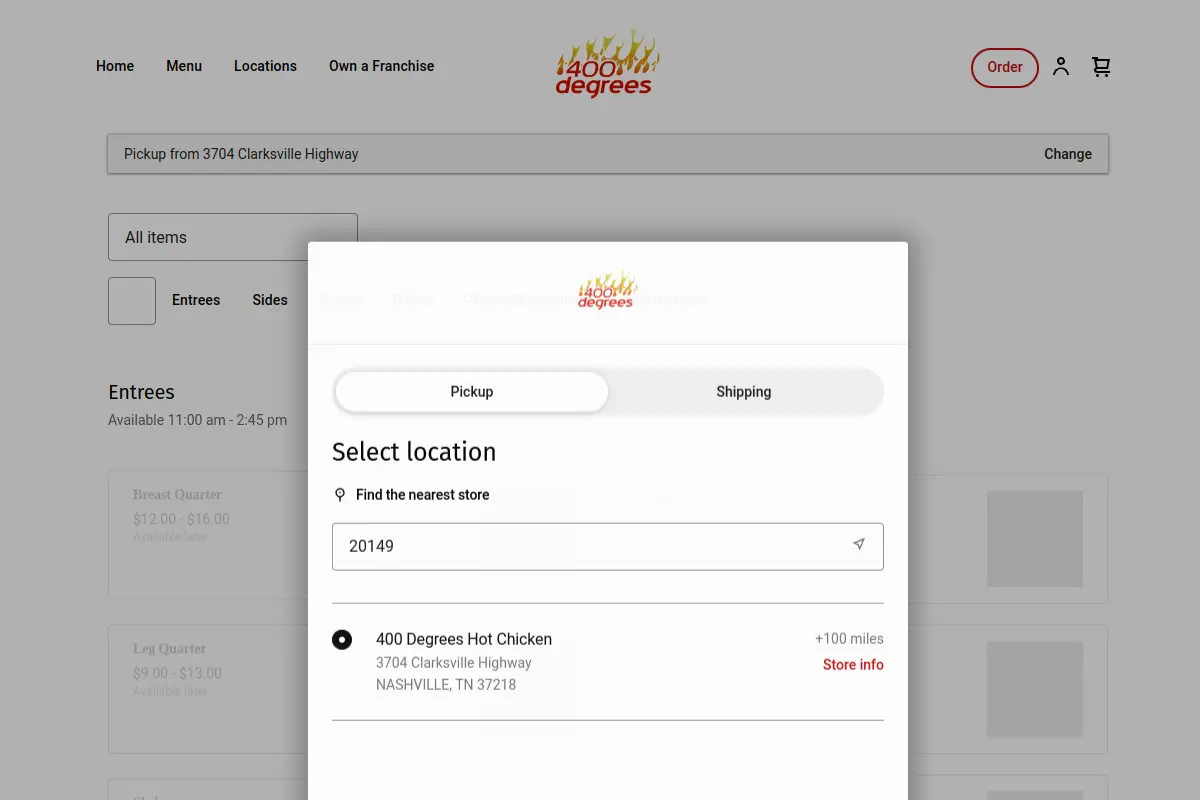Click Pickup from 3704 Clarksville Highway text
The width and height of the screenshot is (1200, 800).
pos(241,154)
